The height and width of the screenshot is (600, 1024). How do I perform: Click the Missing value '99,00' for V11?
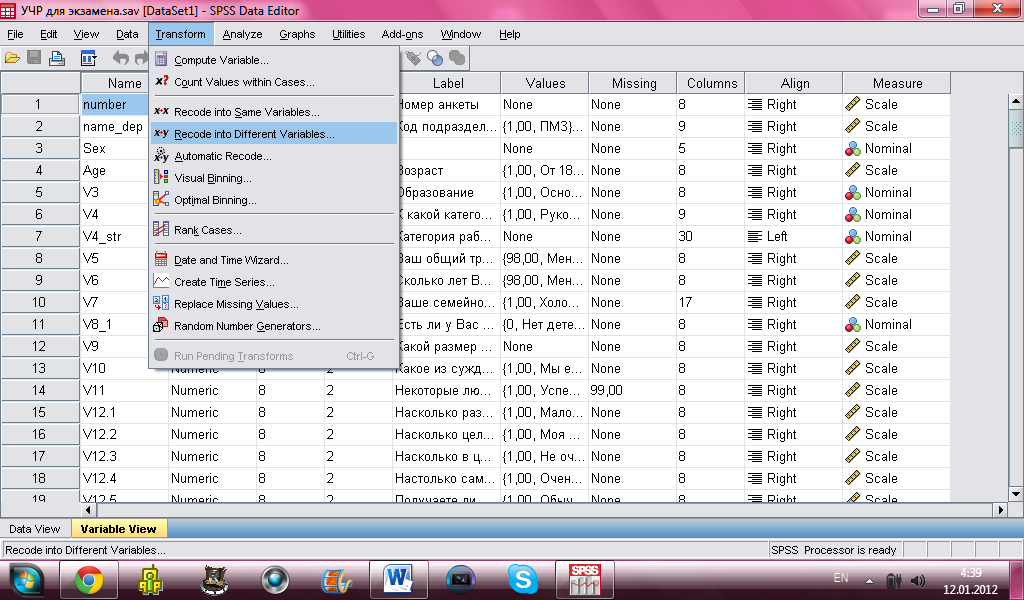click(x=633, y=390)
